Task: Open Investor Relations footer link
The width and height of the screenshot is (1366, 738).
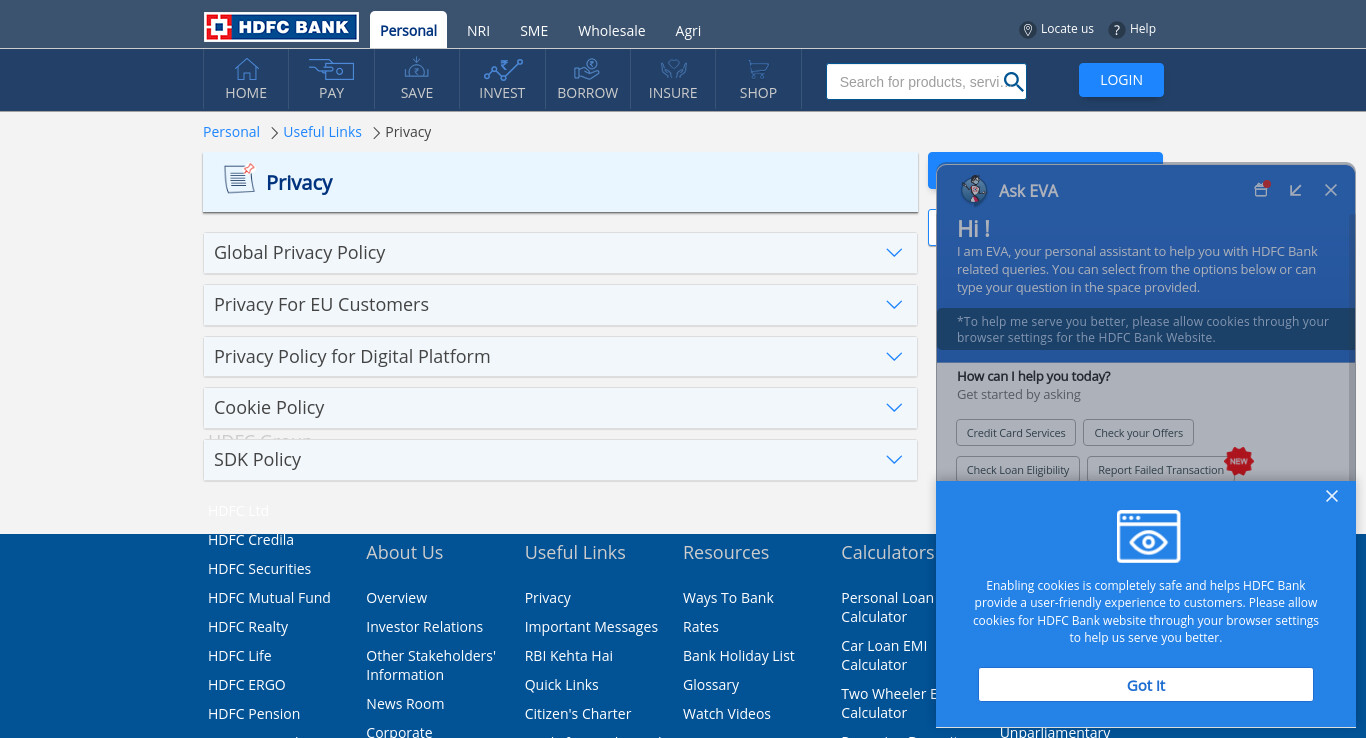Action: coord(424,627)
